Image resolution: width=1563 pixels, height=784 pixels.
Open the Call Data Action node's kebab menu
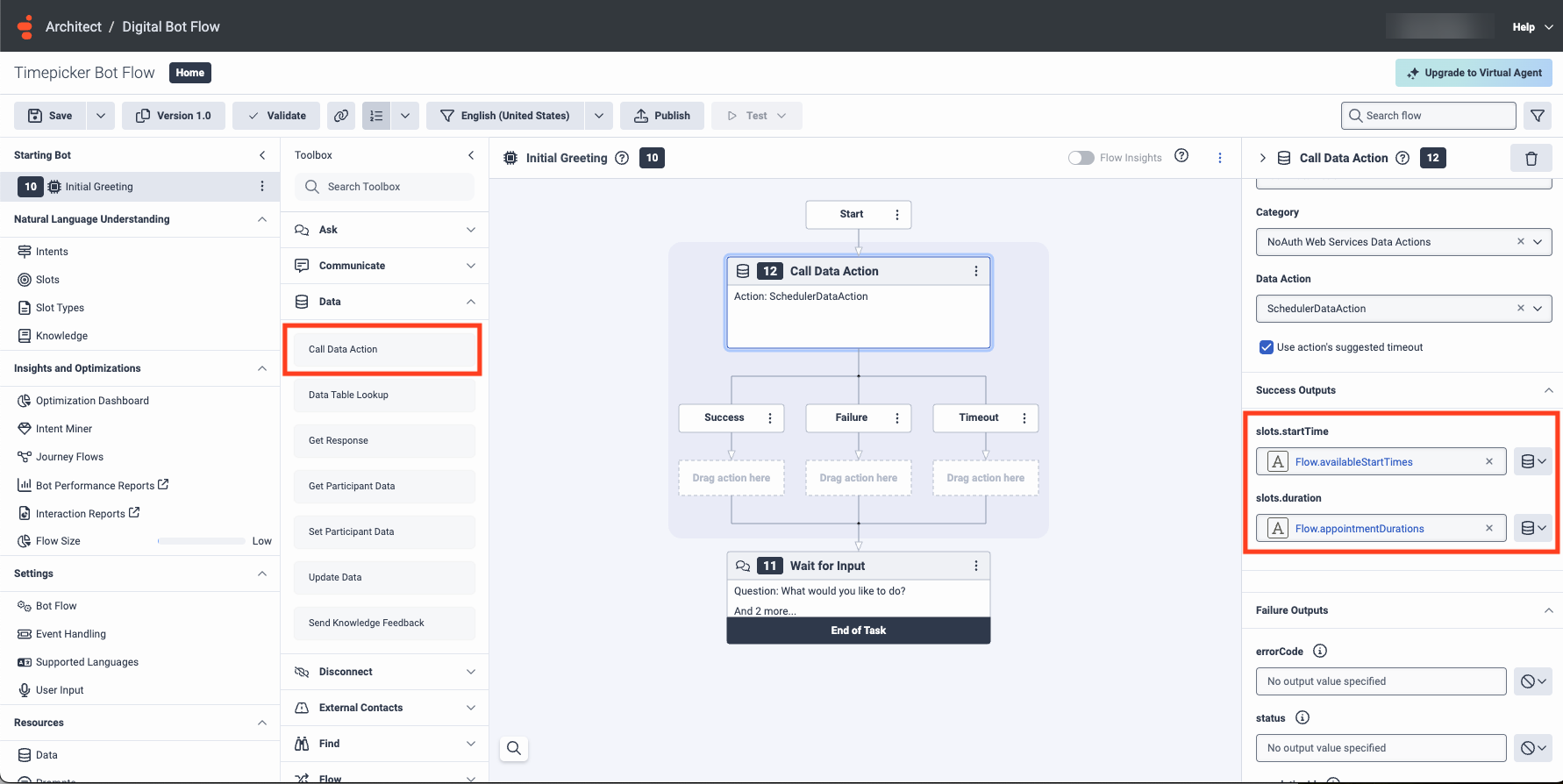pos(975,271)
